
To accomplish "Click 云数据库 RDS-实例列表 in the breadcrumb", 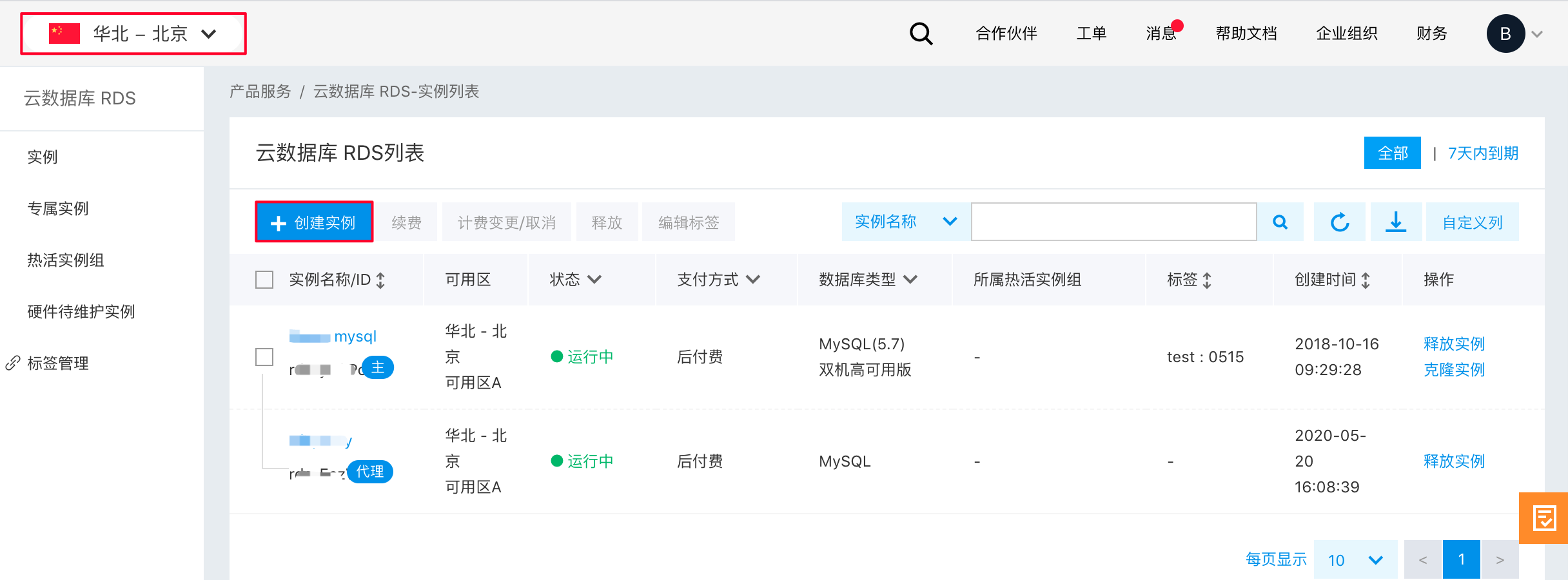I will coord(397,92).
